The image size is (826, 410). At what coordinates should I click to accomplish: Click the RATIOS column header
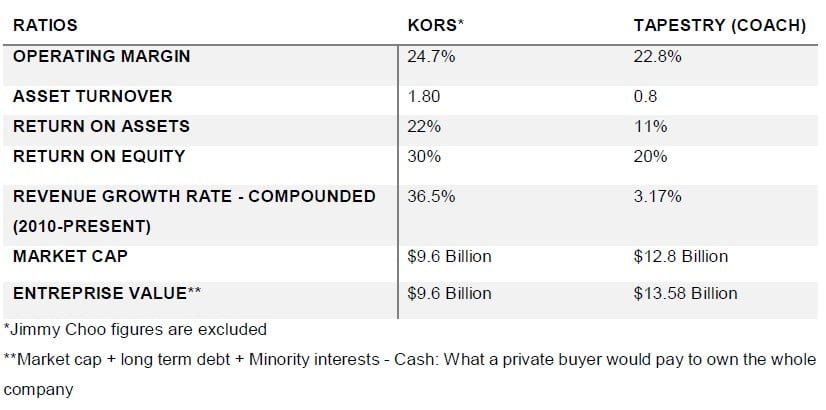tap(45, 25)
